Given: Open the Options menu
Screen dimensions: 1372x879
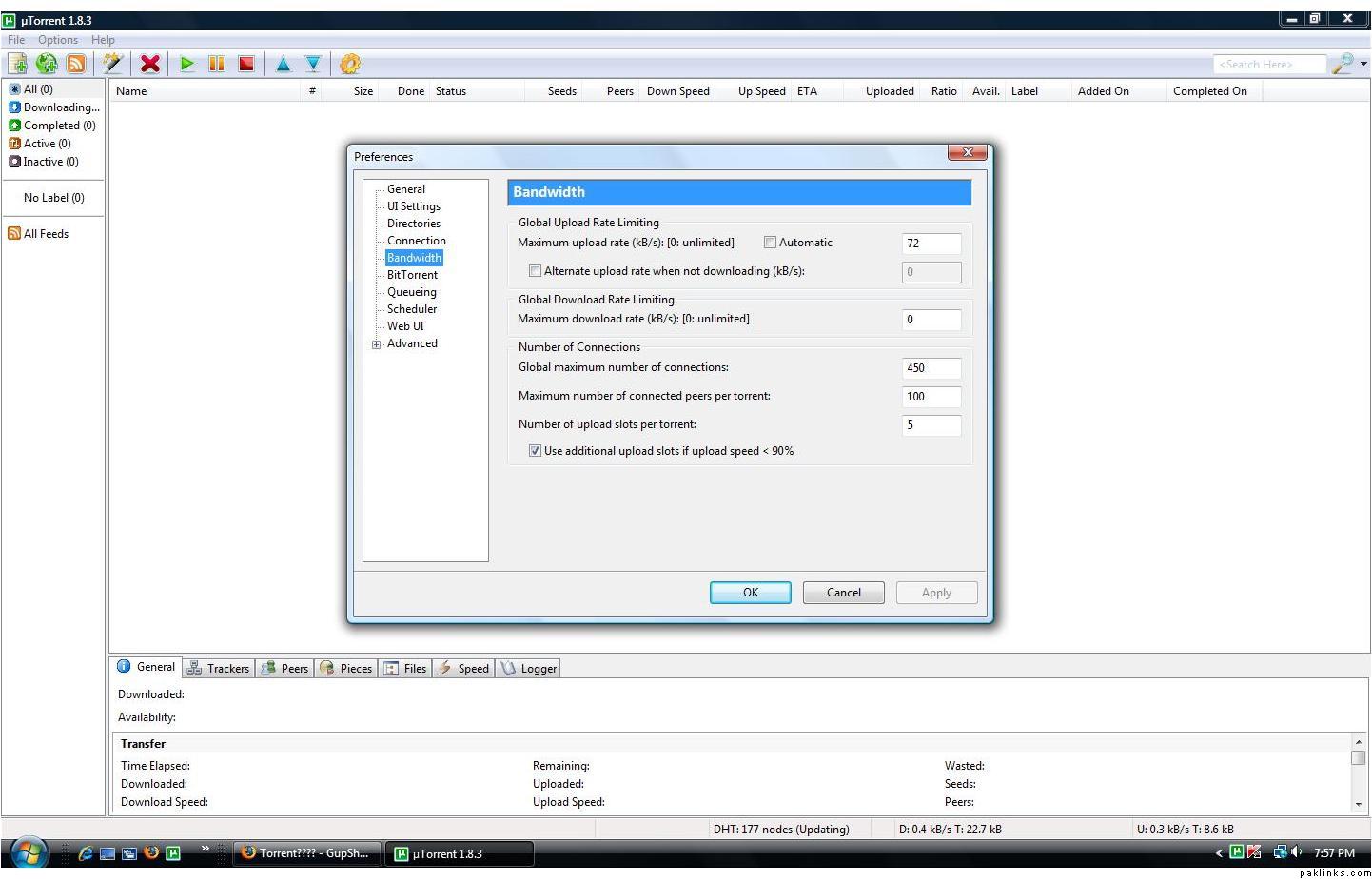Looking at the screenshot, I should (x=58, y=40).
